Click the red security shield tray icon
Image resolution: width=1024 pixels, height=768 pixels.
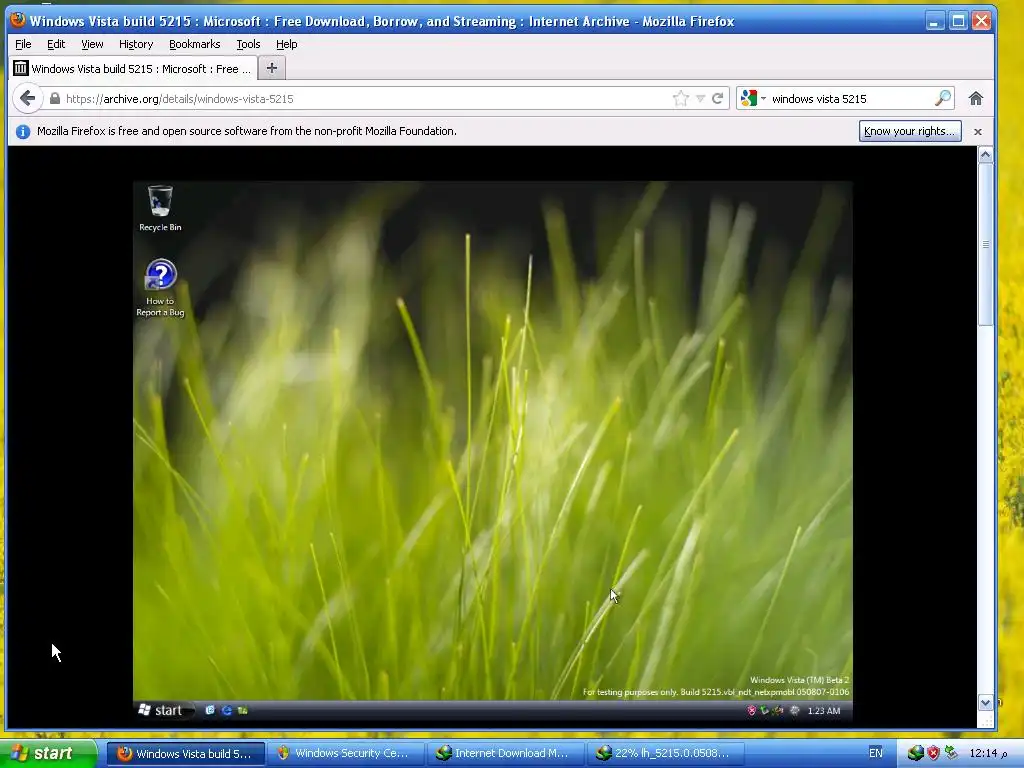click(x=933, y=753)
